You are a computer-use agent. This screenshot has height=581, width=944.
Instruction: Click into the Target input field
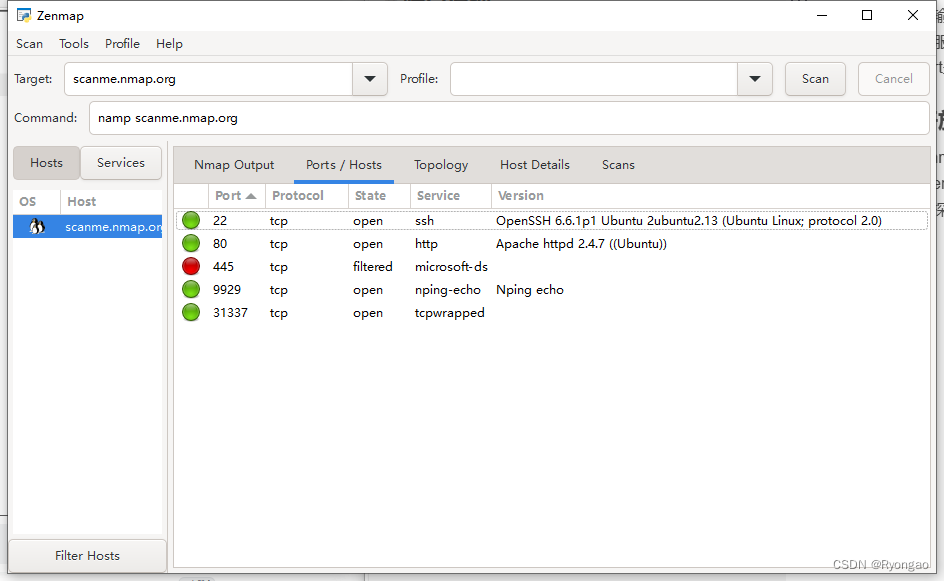pos(208,79)
